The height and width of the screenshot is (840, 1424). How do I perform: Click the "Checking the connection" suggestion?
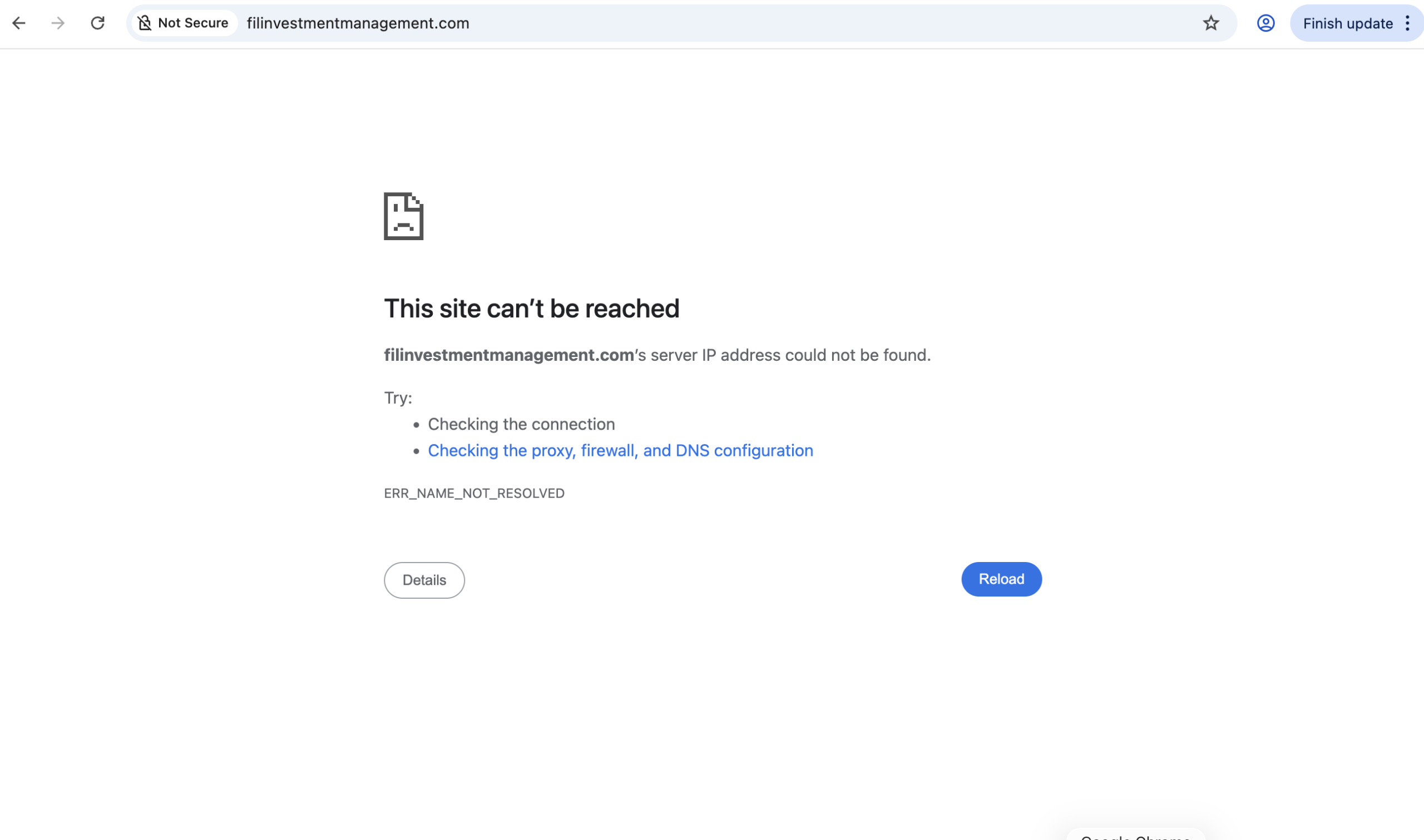coord(521,424)
